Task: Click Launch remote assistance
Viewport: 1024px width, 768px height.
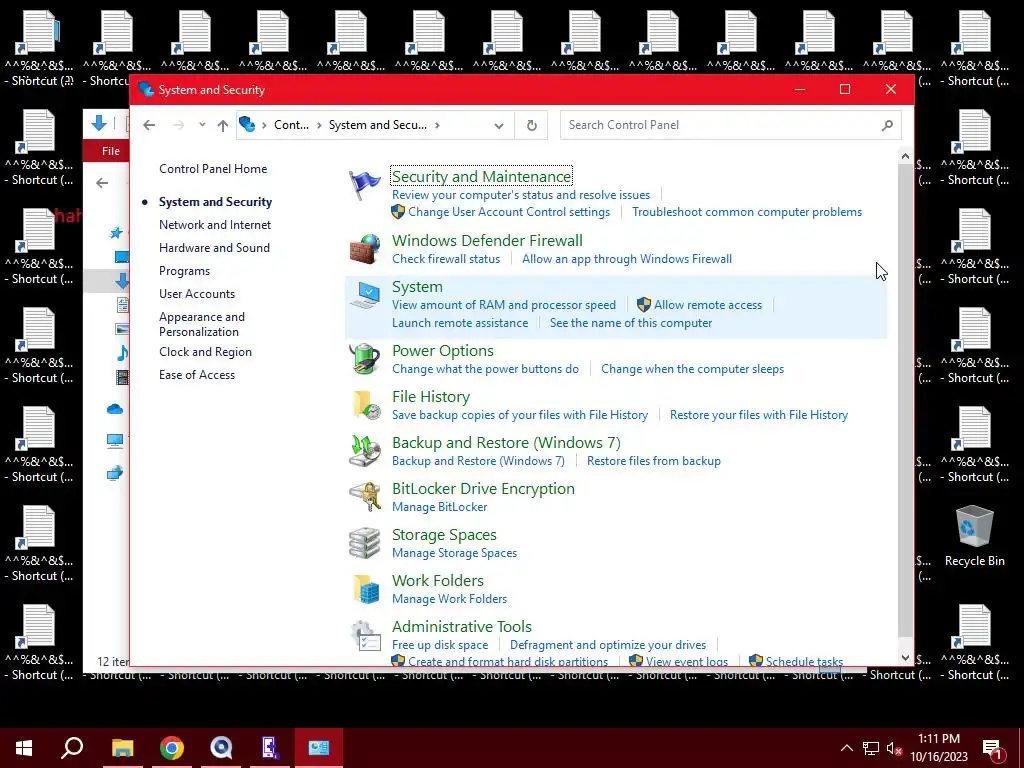Action: point(460,323)
